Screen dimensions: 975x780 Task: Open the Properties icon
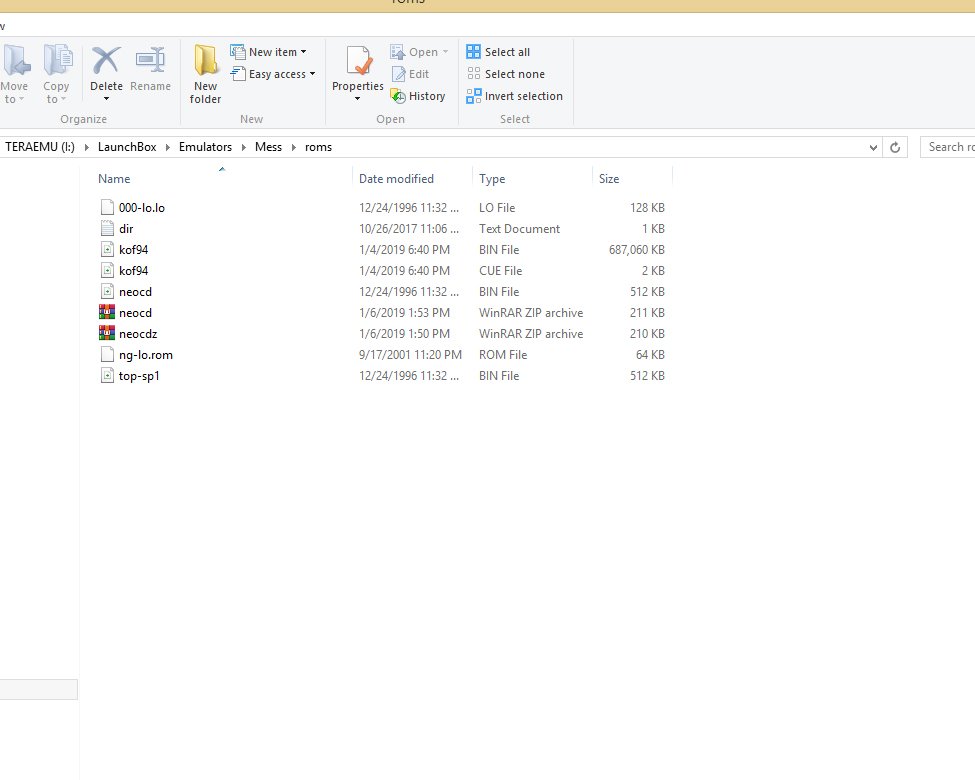click(x=358, y=64)
